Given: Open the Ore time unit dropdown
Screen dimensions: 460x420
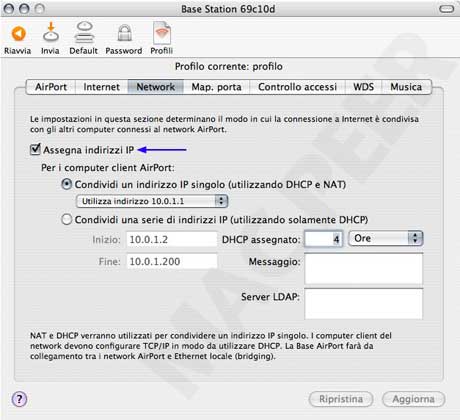Looking at the screenshot, I should pyautogui.click(x=386, y=239).
